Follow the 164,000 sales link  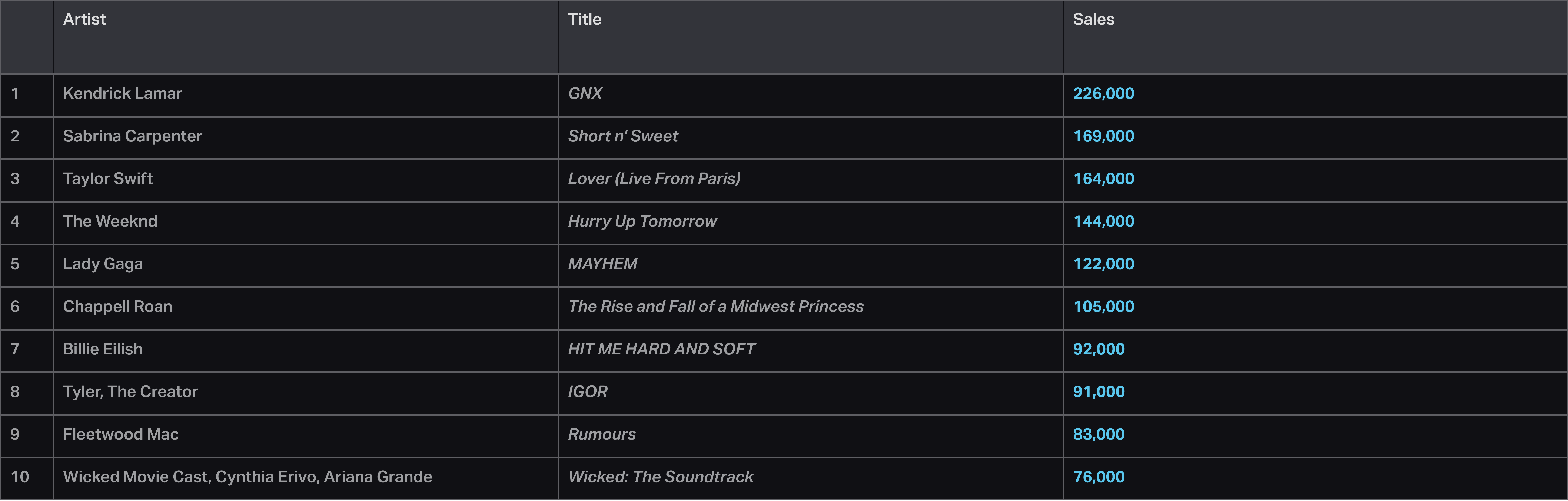click(1103, 179)
